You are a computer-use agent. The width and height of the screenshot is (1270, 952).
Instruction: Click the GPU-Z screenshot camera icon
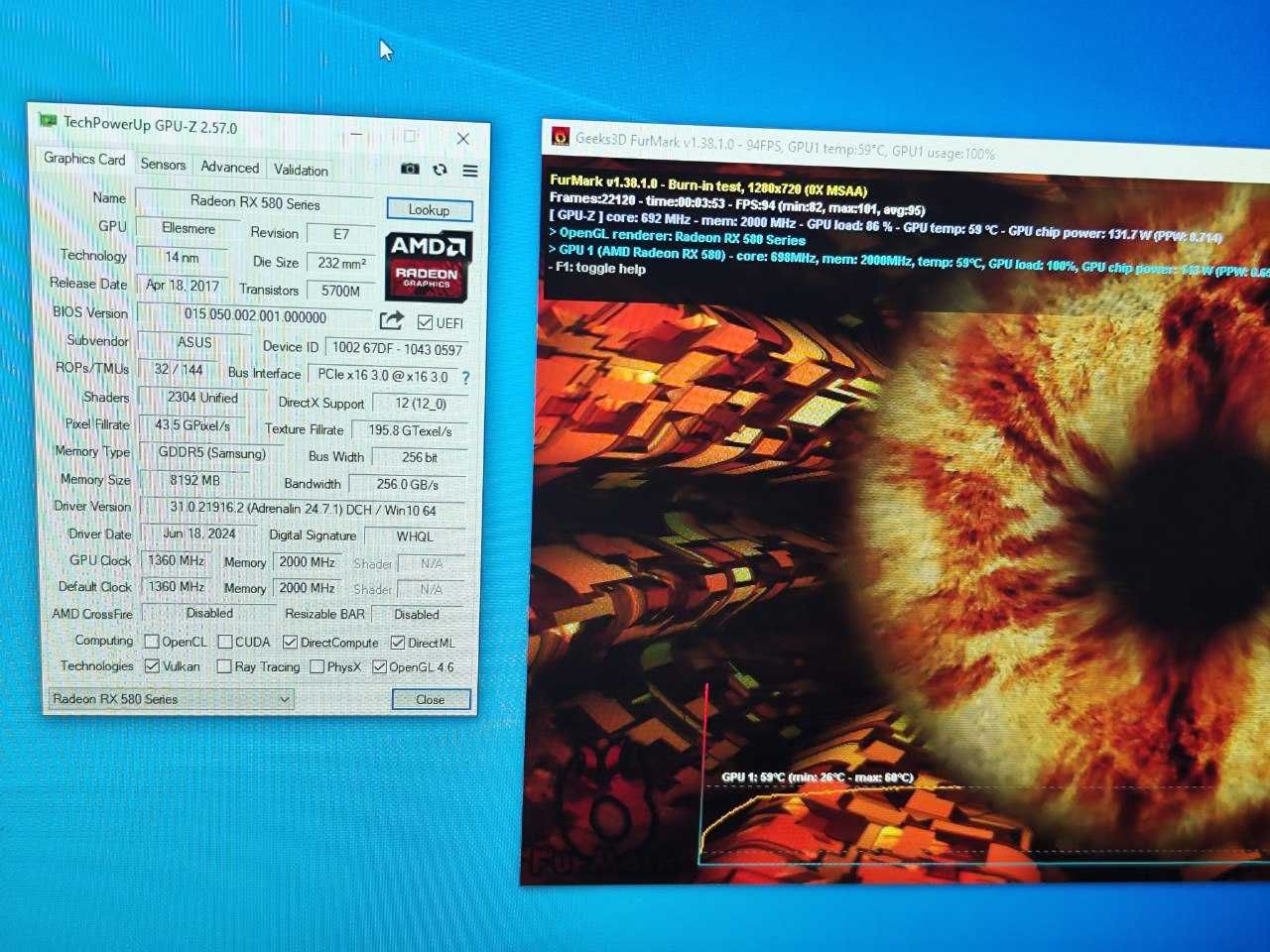click(x=410, y=169)
